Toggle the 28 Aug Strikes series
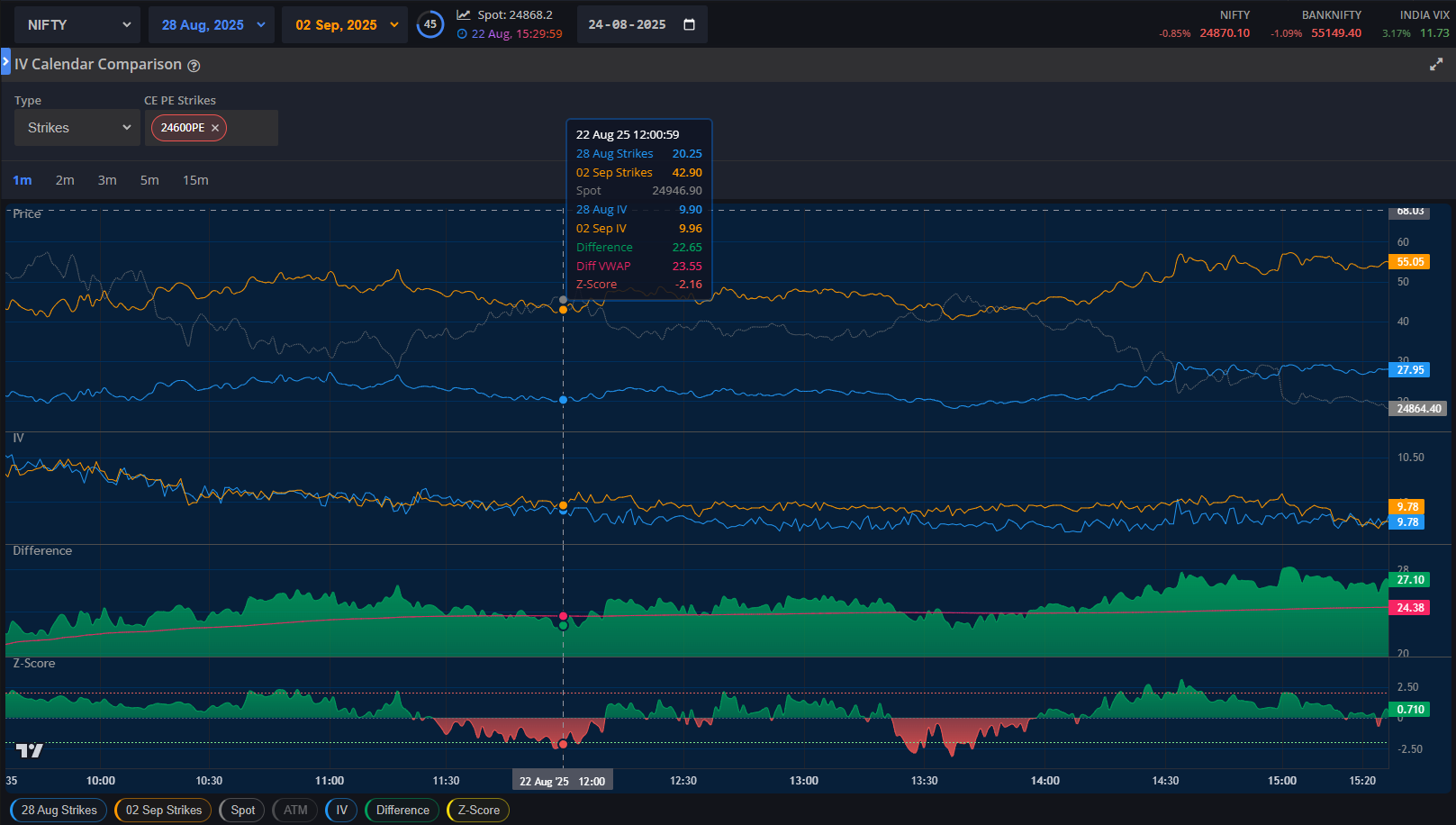The height and width of the screenshot is (825, 1456). pyautogui.click(x=59, y=810)
